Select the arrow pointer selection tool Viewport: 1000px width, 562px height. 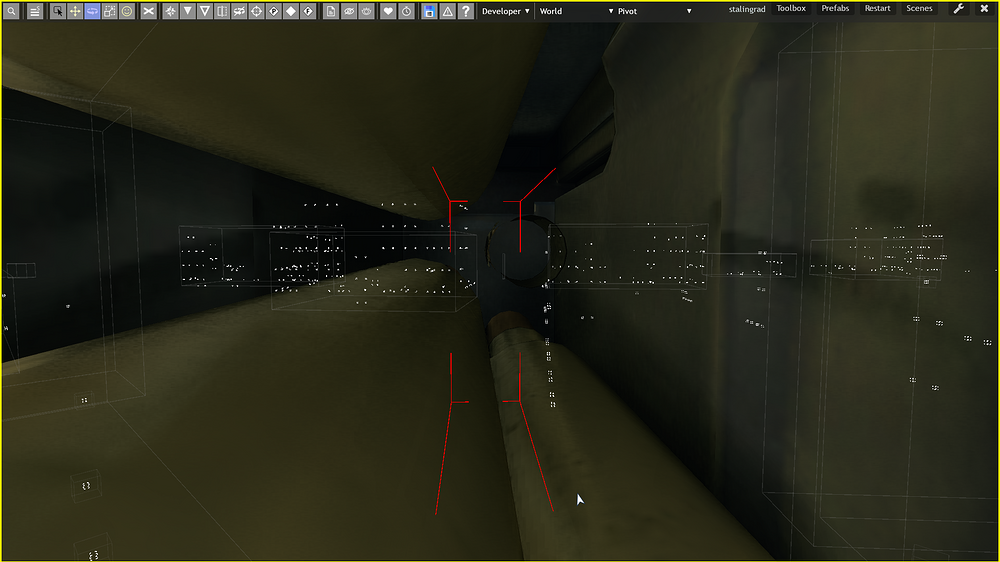pyautogui.click(x=58, y=11)
